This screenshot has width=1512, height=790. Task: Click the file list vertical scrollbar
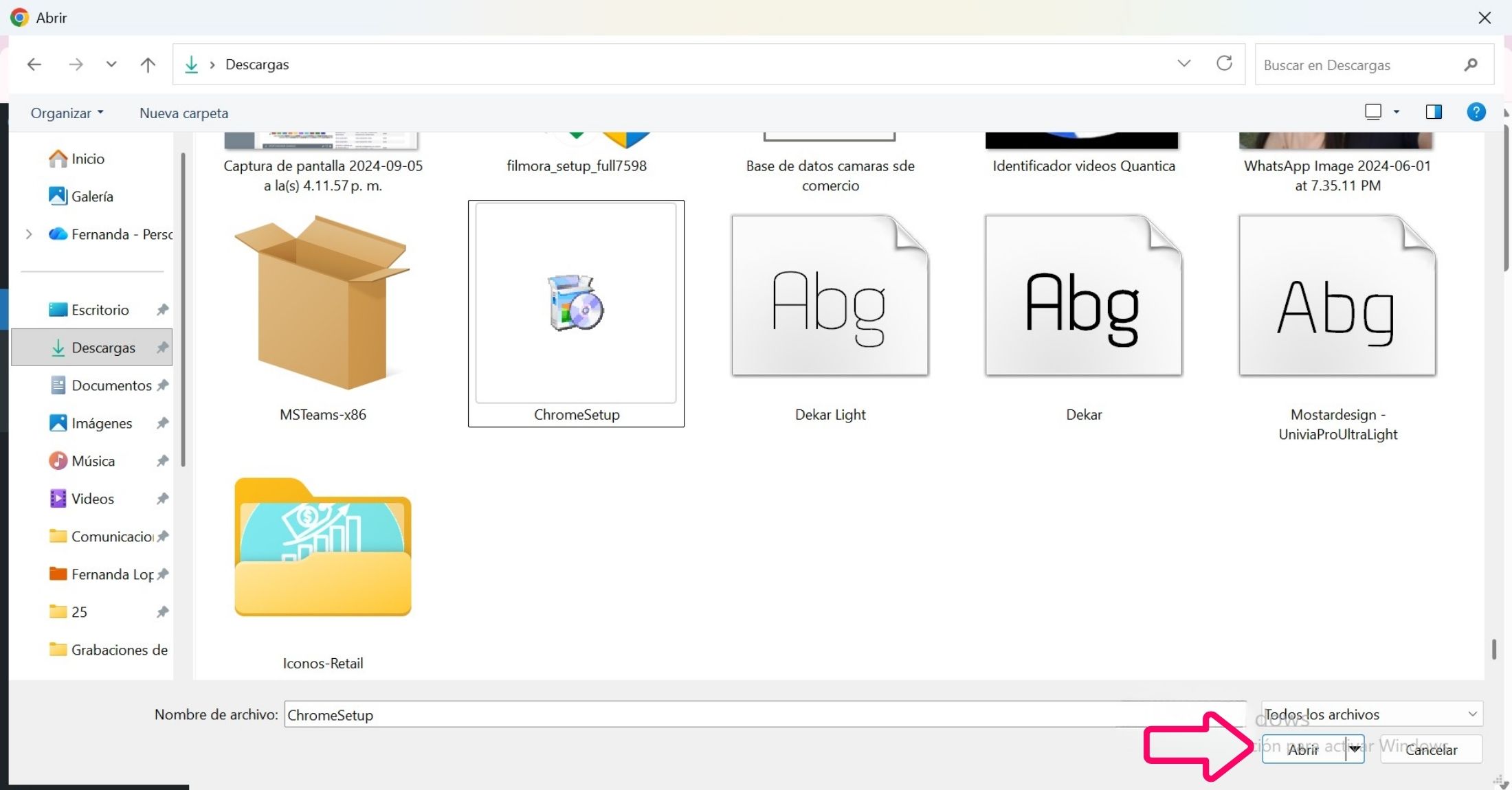[1494, 648]
